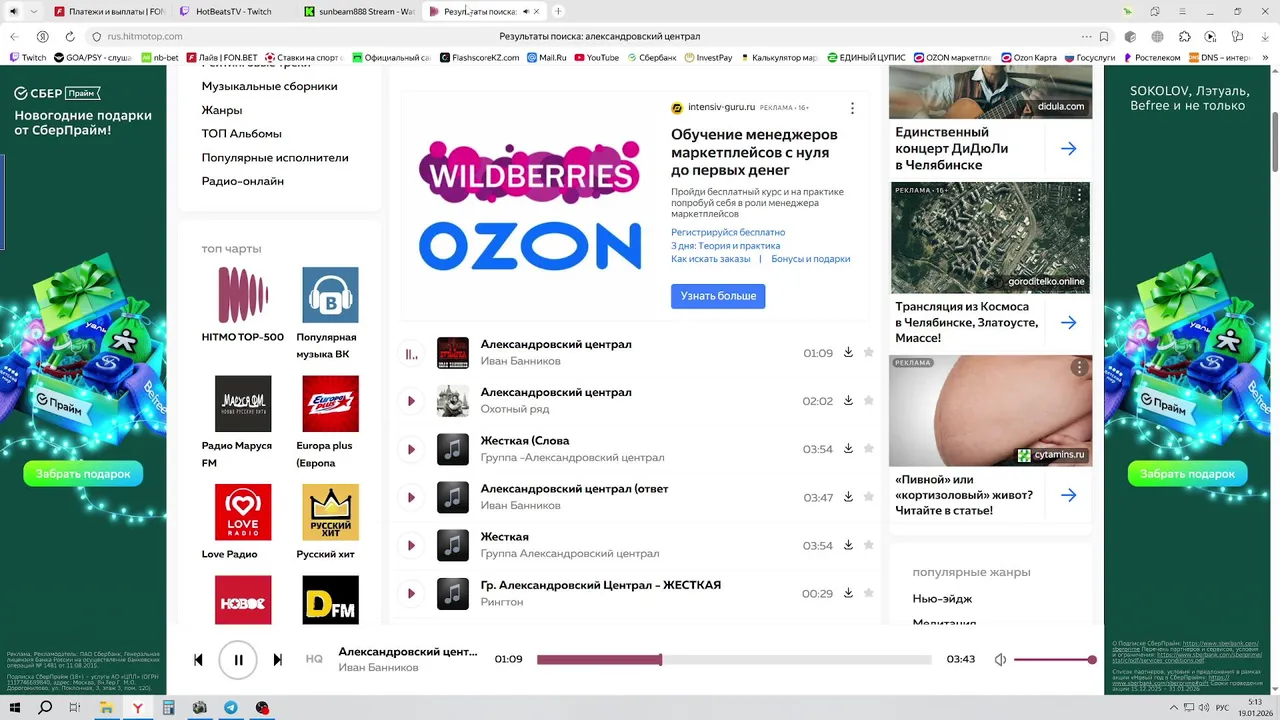Click Забрать подарок on right banner

1188,474
